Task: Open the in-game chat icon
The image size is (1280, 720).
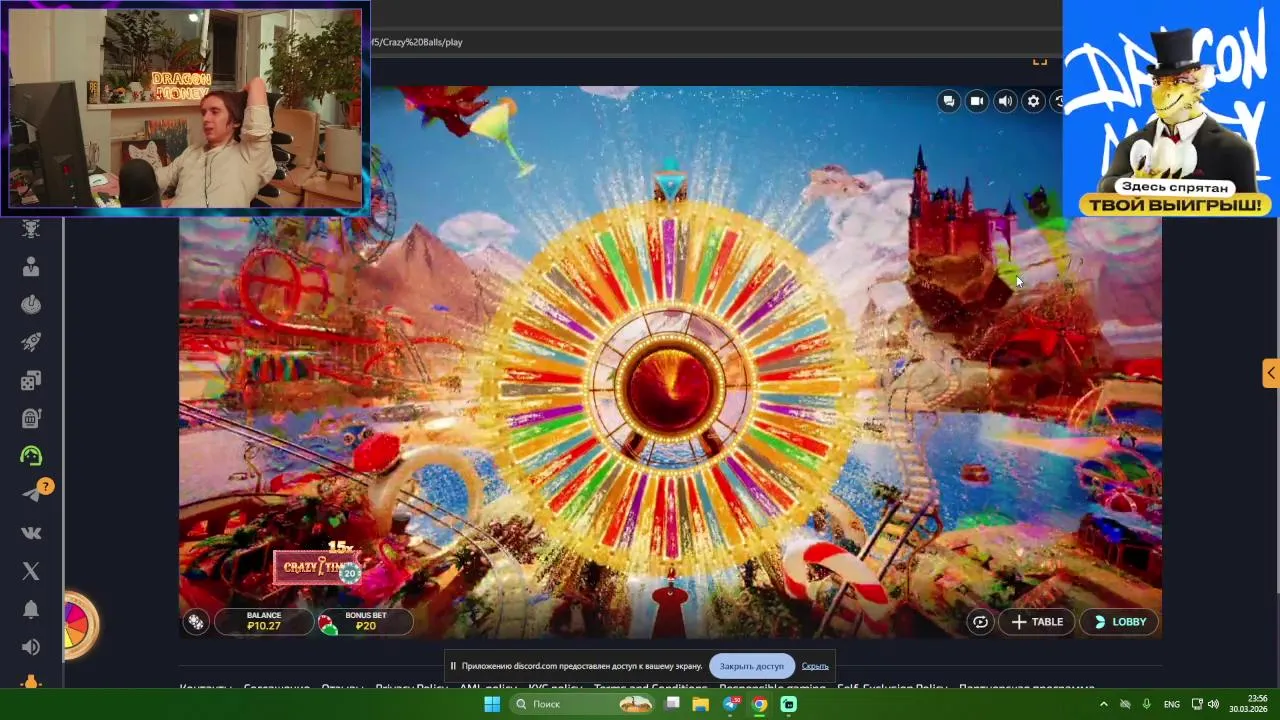Action: (x=949, y=101)
